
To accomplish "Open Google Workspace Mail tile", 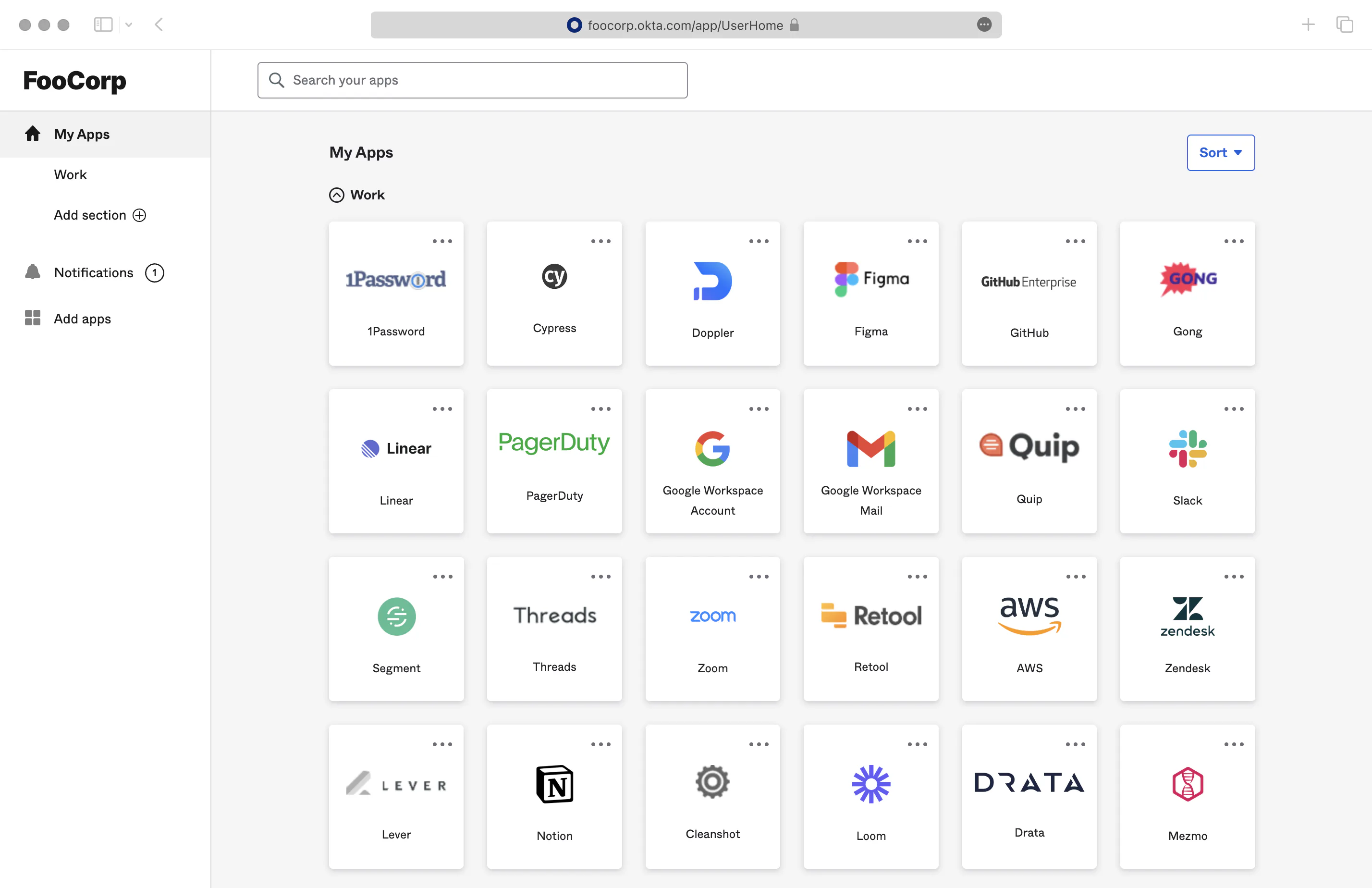I will [870, 461].
